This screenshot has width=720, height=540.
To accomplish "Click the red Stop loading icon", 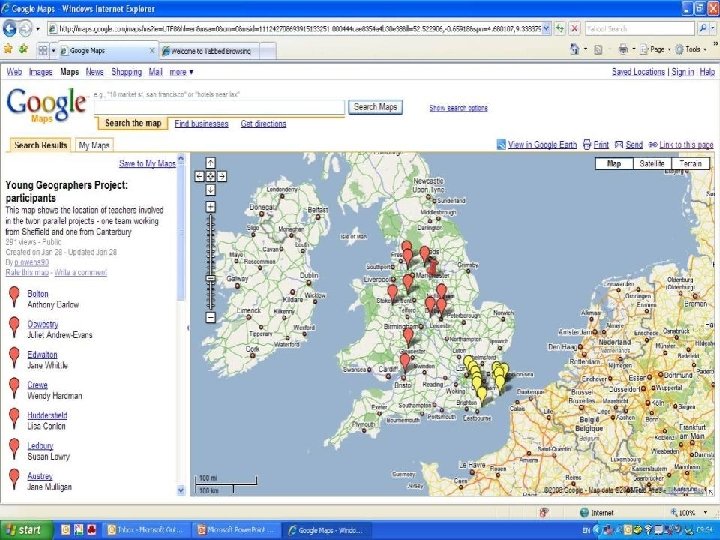I will pyautogui.click(x=574, y=28).
